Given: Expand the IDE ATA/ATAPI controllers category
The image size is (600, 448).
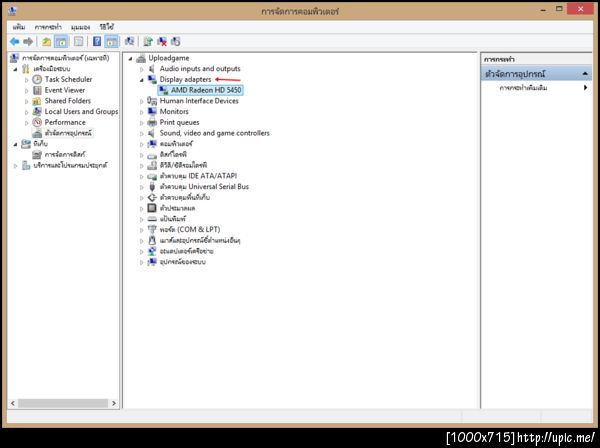Looking at the screenshot, I should point(141,176).
